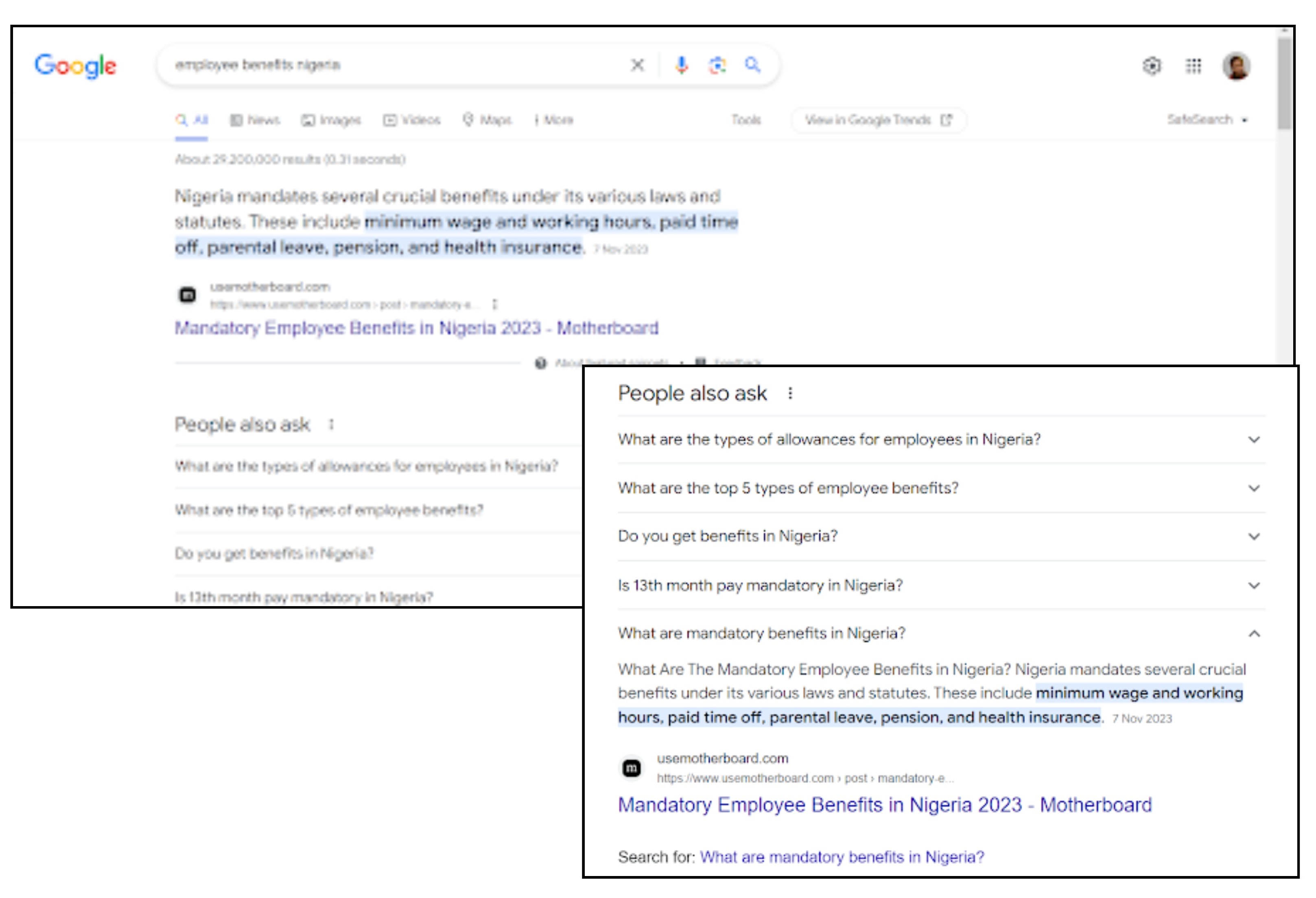Open the Tools options
The width and height of the screenshot is (1316, 898).
[746, 120]
